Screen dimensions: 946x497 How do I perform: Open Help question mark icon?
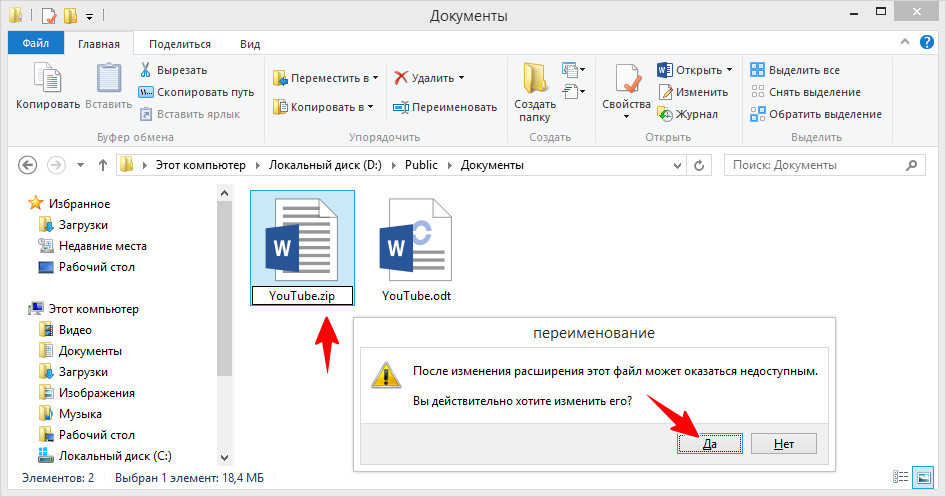[x=927, y=42]
